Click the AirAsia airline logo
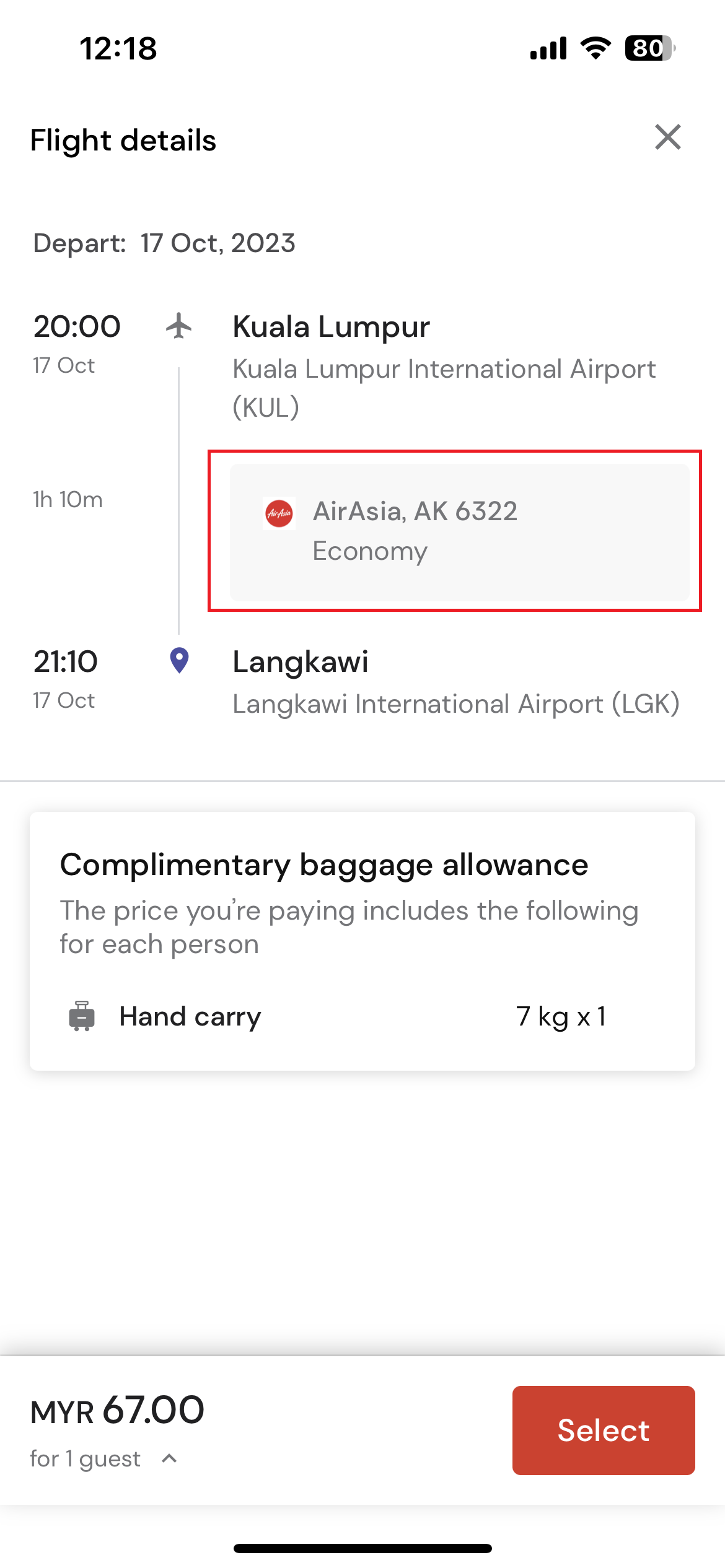This screenshot has height=1568, width=725. pos(279,513)
